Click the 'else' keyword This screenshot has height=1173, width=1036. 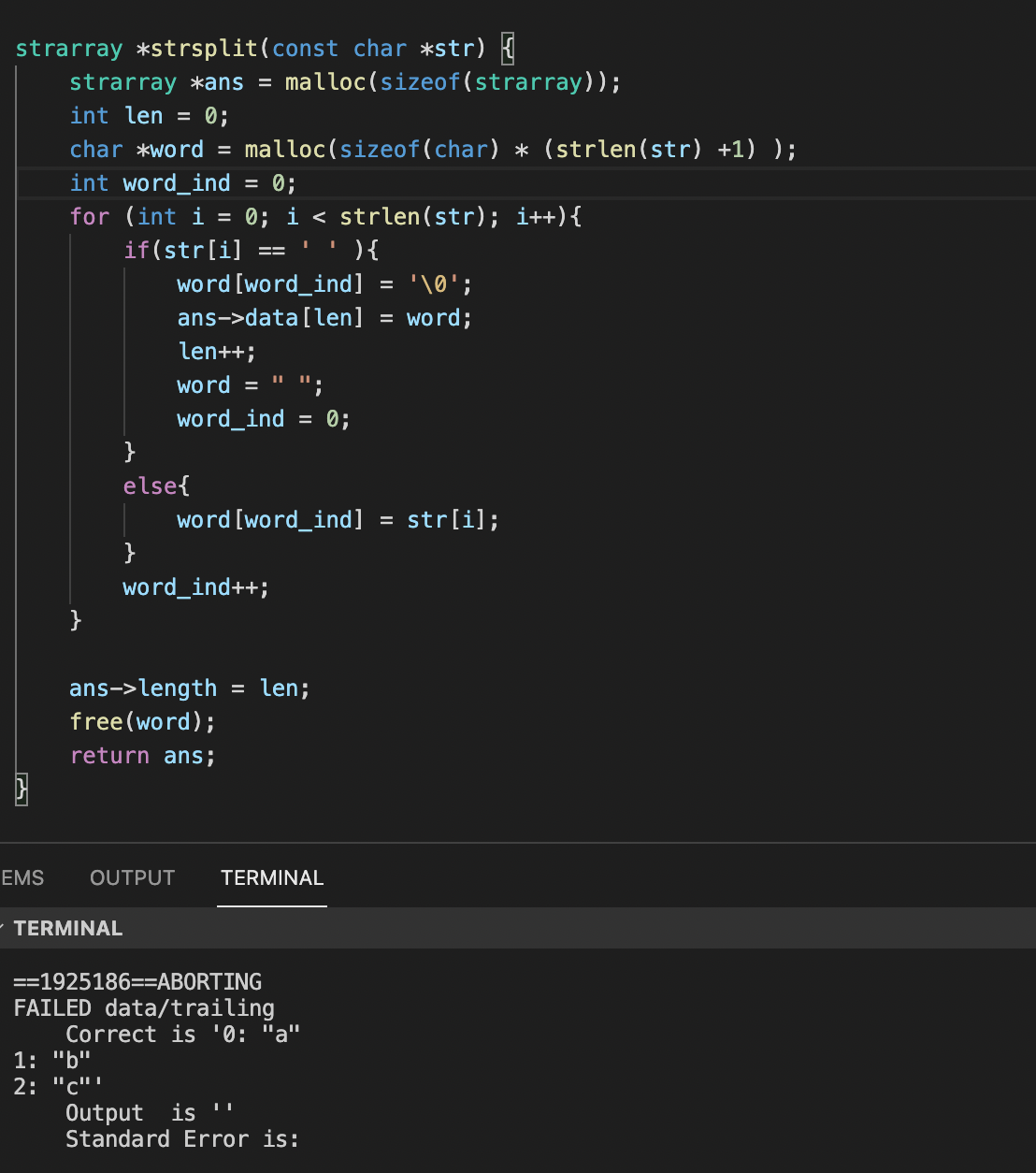click(150, 486)
